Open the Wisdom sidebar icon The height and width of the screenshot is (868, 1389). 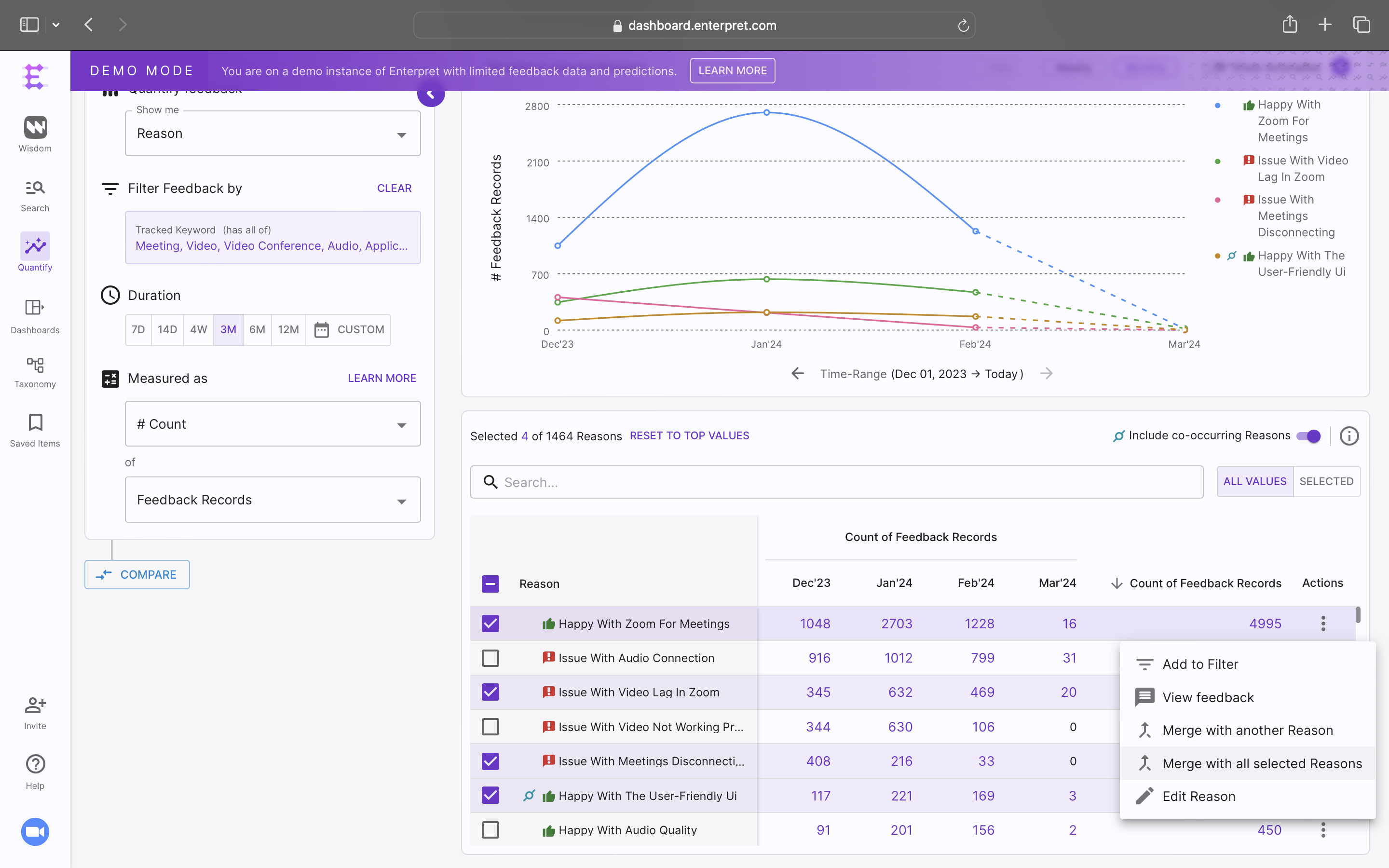point(35,127)
